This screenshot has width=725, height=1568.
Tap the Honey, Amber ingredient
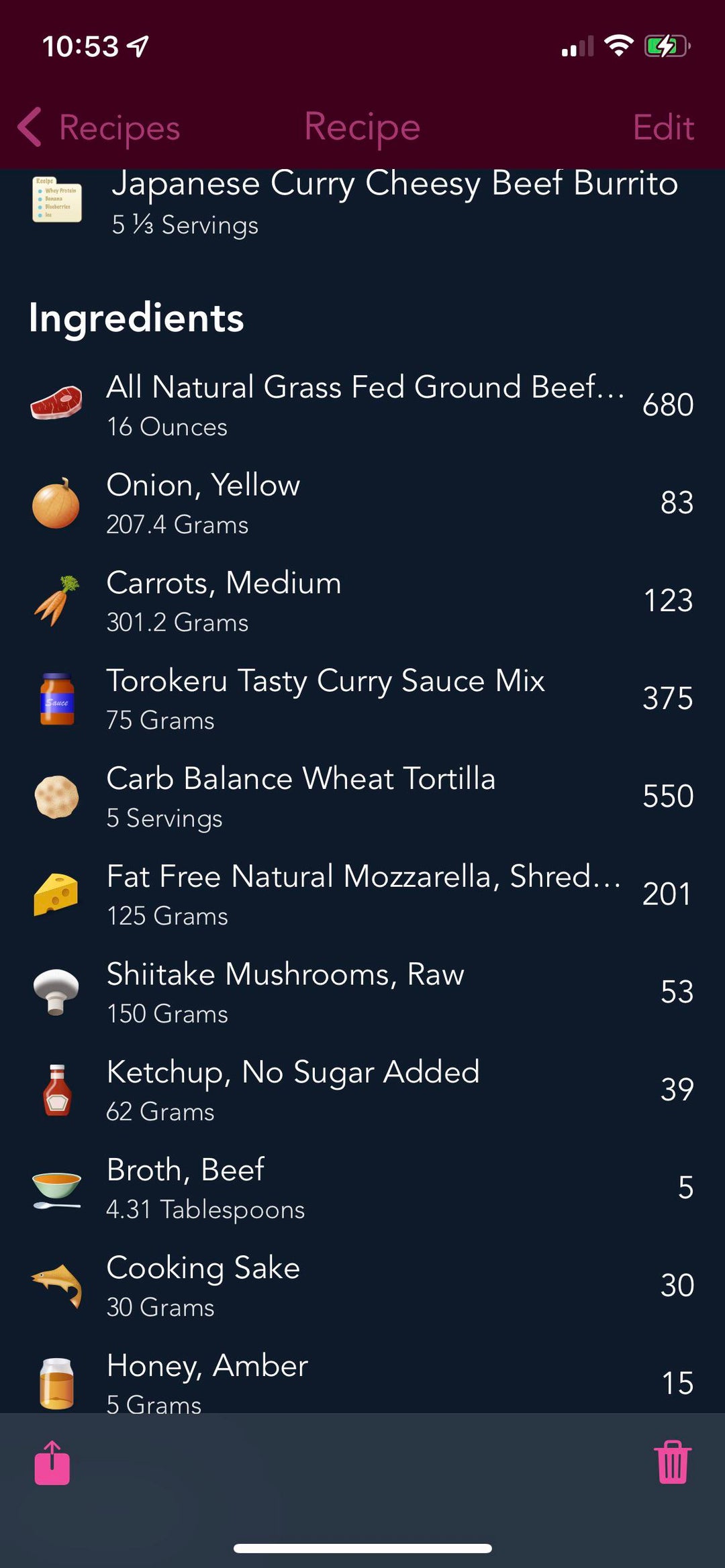click(x=207, y=1381)
